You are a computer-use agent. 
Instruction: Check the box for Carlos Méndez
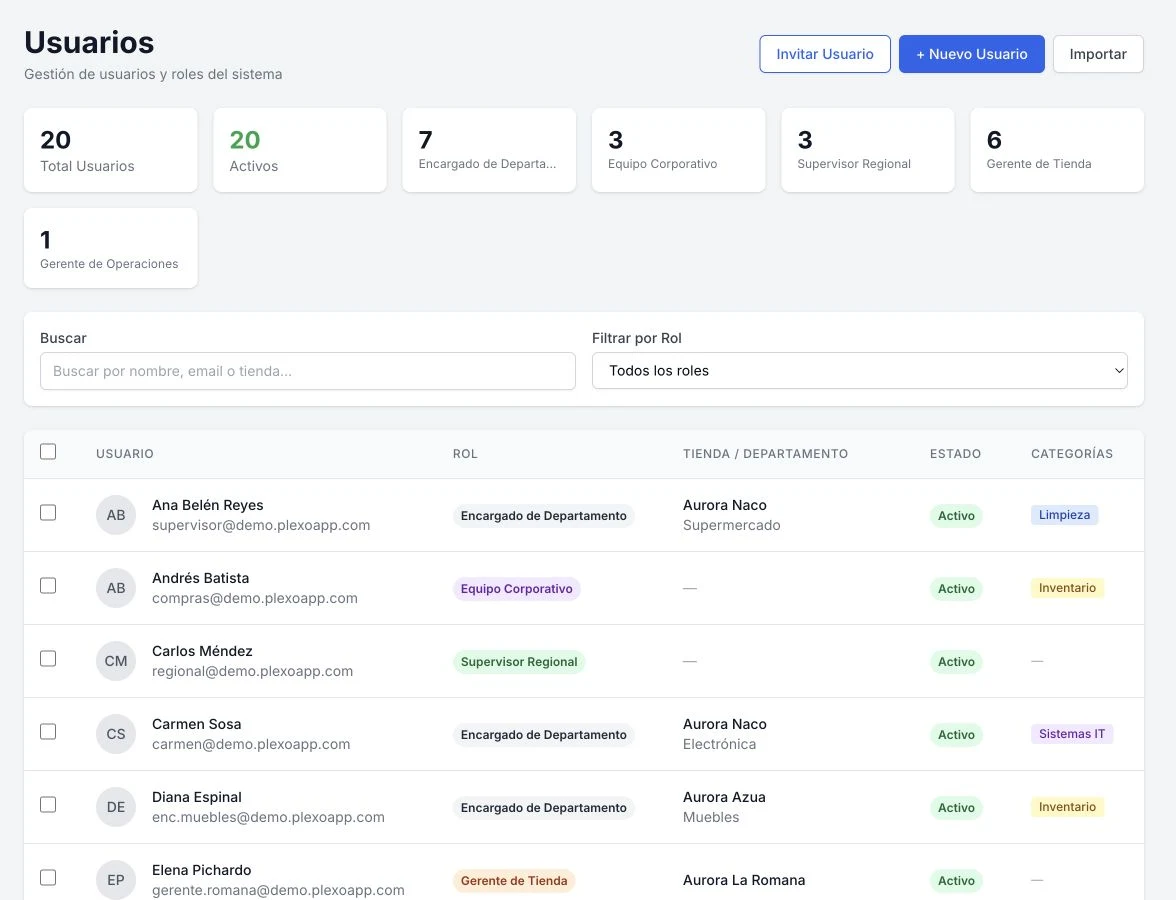48,658
